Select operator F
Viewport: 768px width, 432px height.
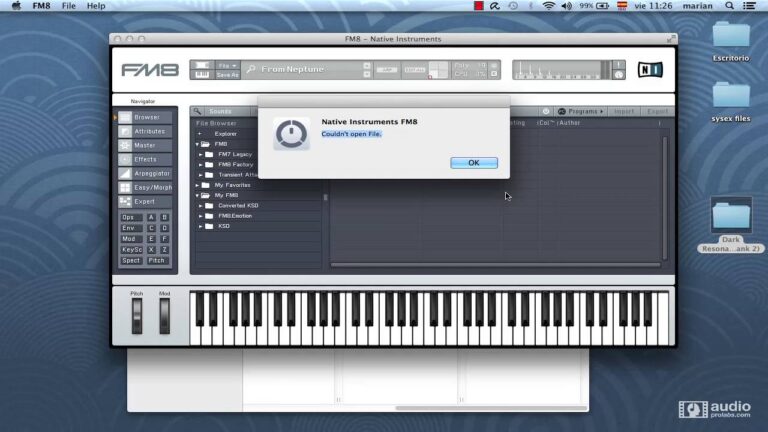(x=165, y=239)
